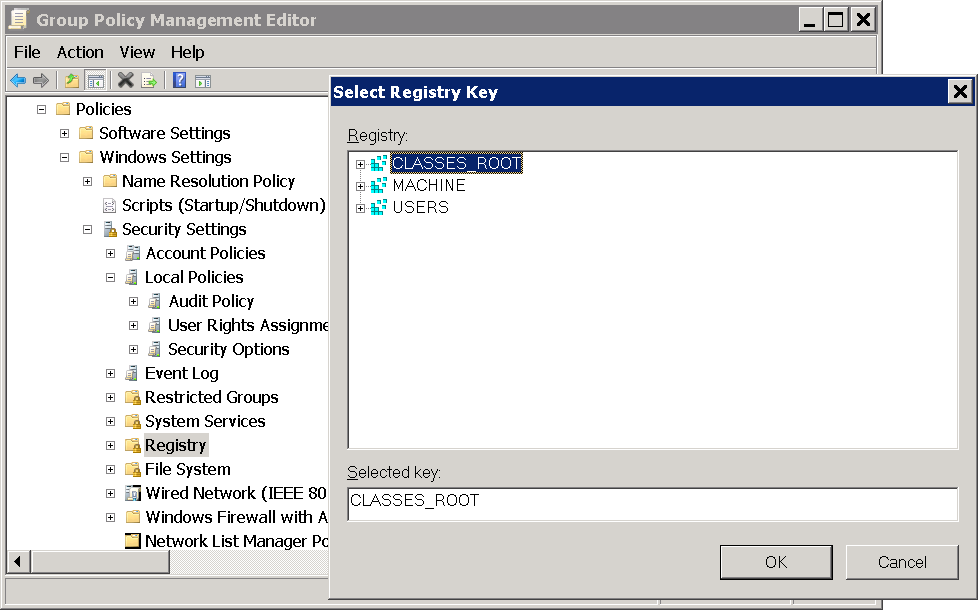Cancel the Select Registry Key dialog
Screen dimensions: 978x610
click(902, 562)
